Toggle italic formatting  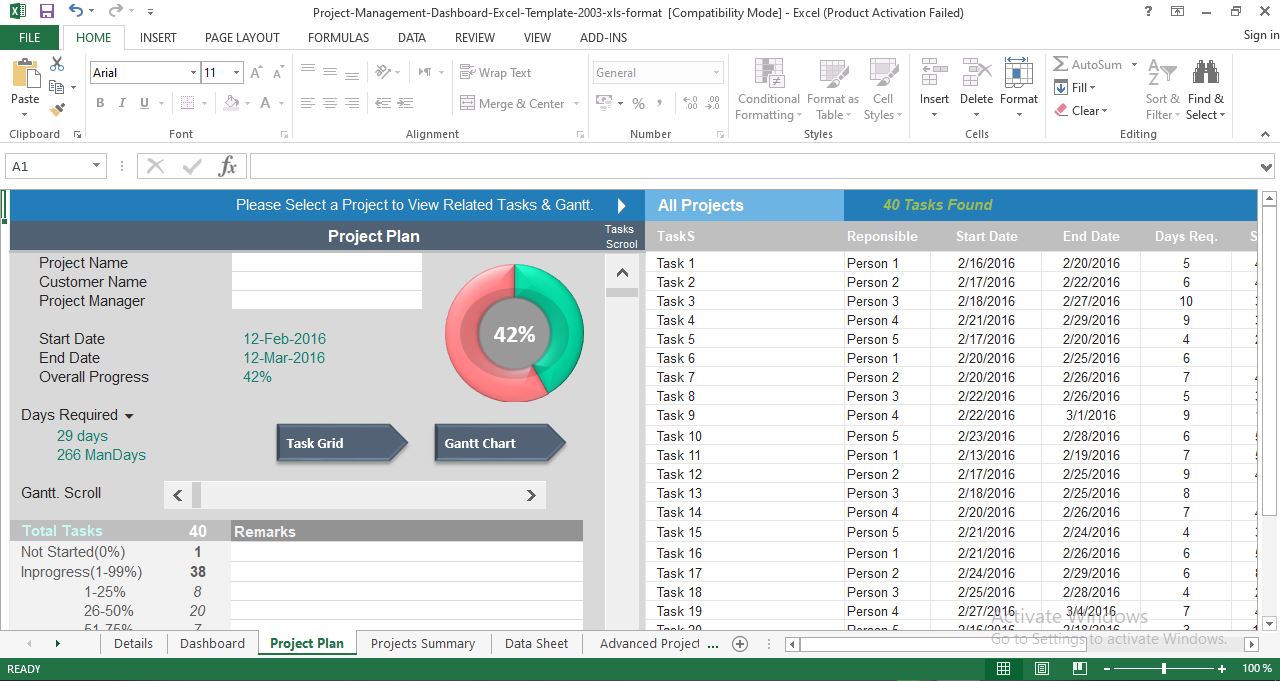tap(121, 103)
